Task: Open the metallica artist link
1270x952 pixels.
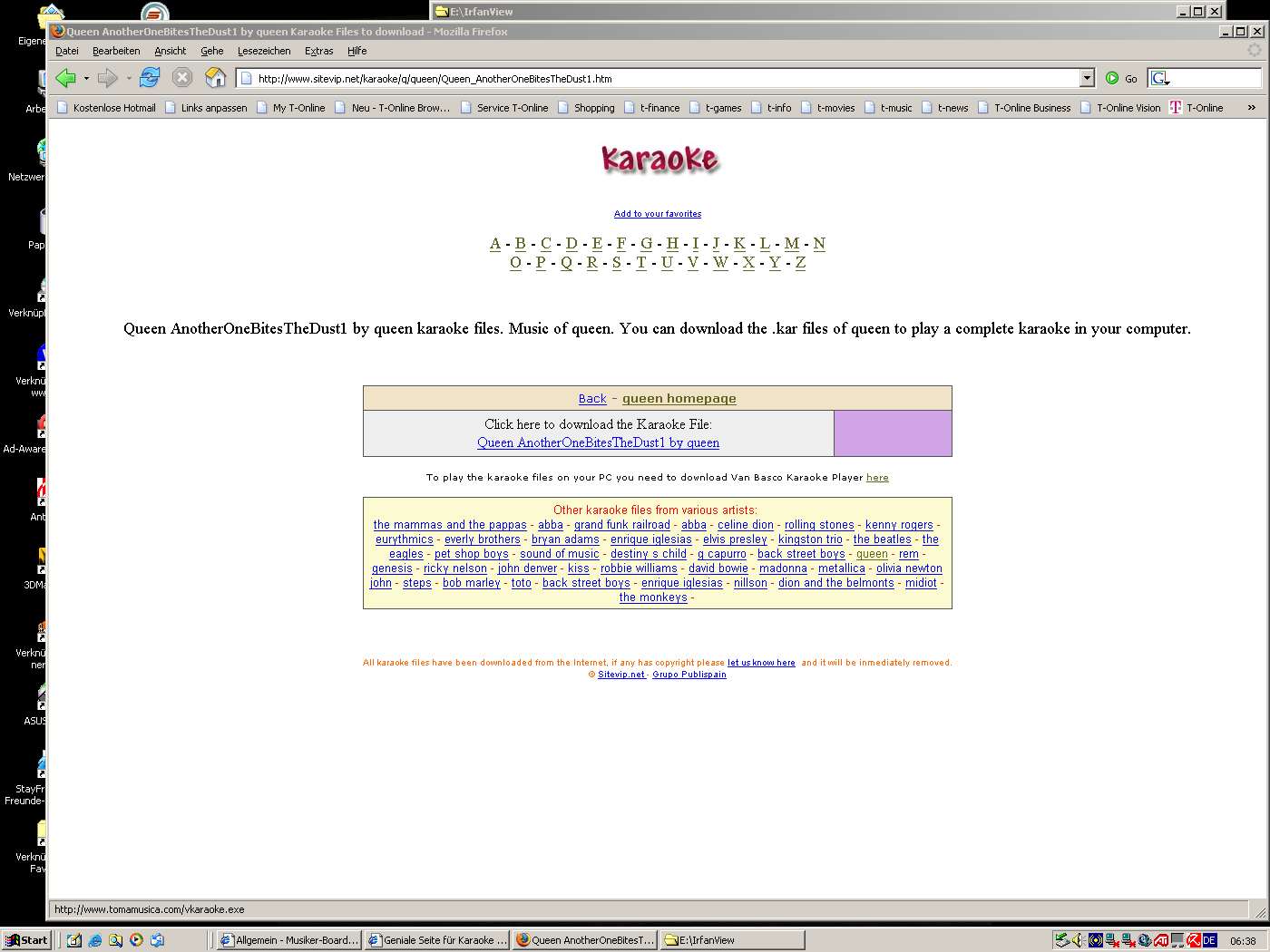Action: (x=842, y=568)
